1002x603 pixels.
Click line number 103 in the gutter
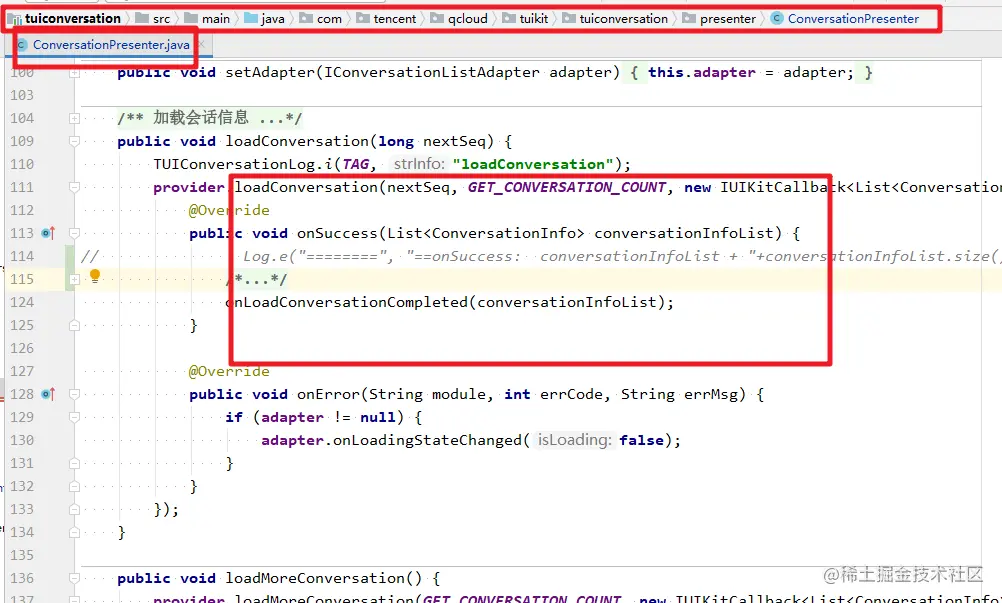pyautogui.click(x=22, y=95)
